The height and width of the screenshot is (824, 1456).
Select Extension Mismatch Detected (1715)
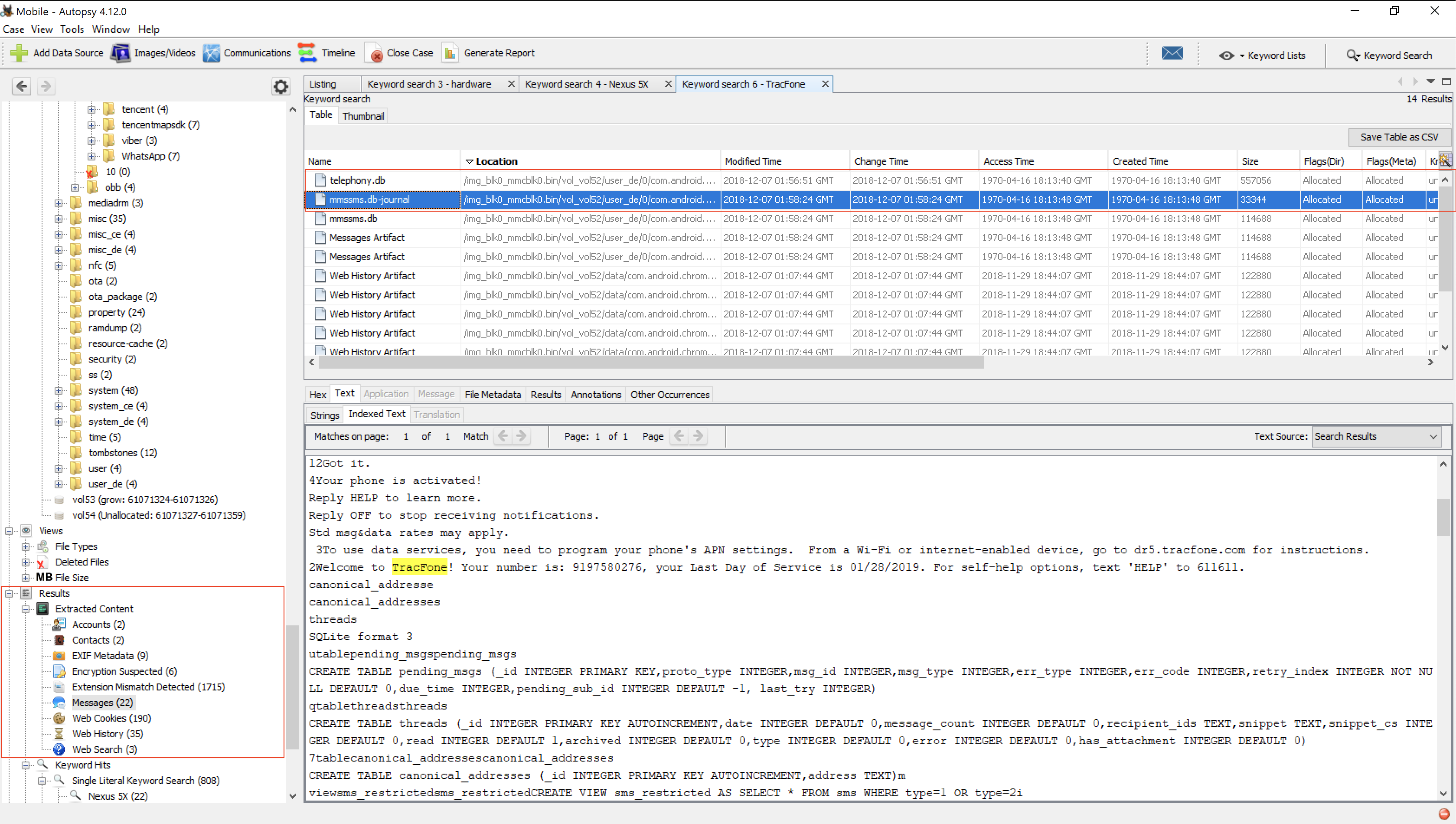[x=148, y=687]
